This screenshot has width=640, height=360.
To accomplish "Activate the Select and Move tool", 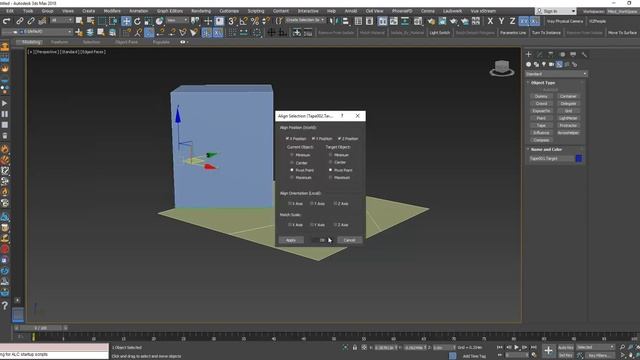I will pos(126,21).
